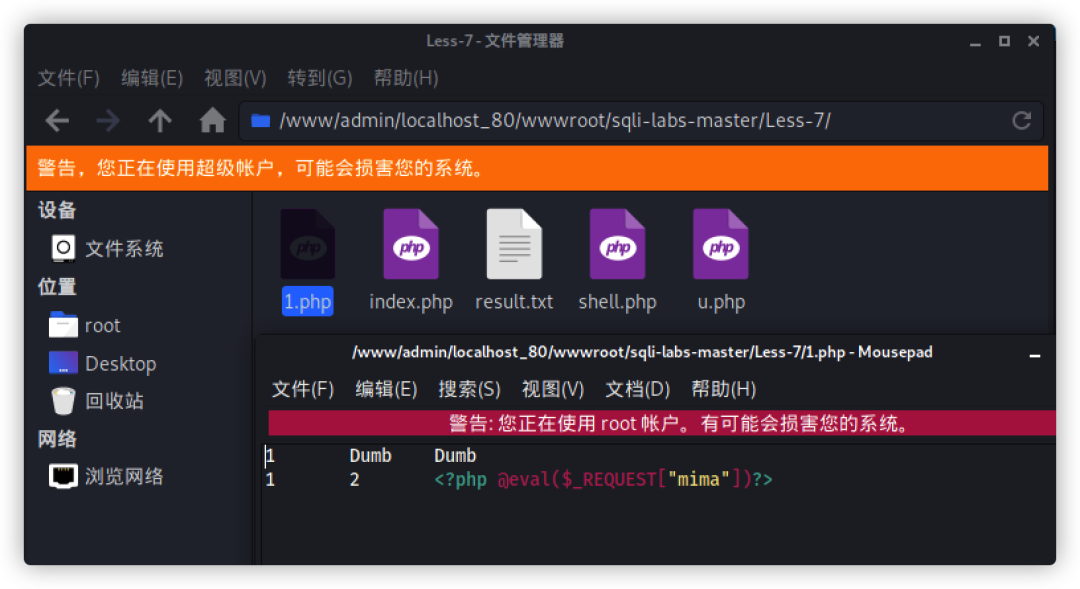Open 回收站 trash in sidebar
Screen dimensions: 1080x589
coord(96,401)
